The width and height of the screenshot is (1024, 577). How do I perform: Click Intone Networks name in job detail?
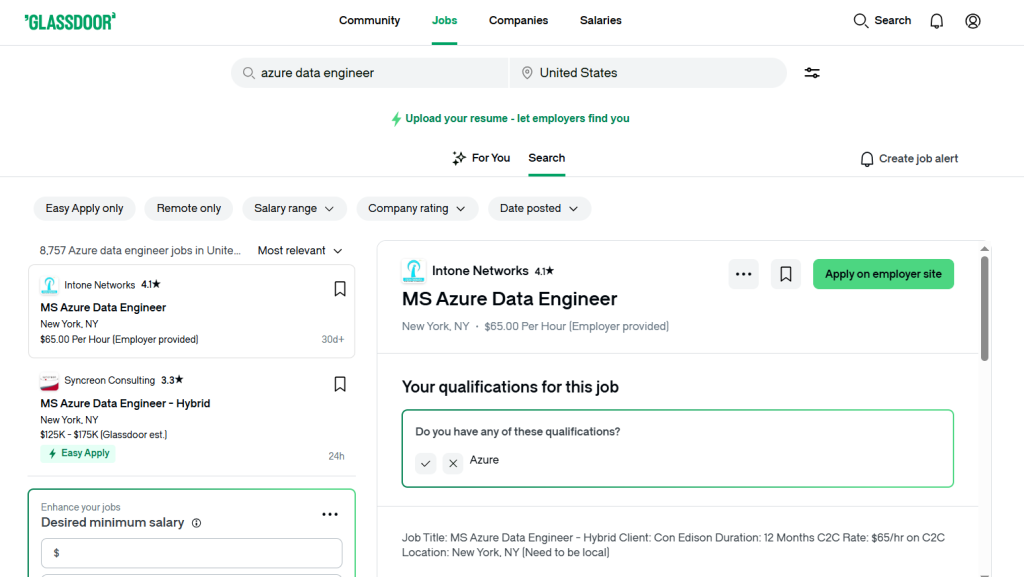pos(480,271)
